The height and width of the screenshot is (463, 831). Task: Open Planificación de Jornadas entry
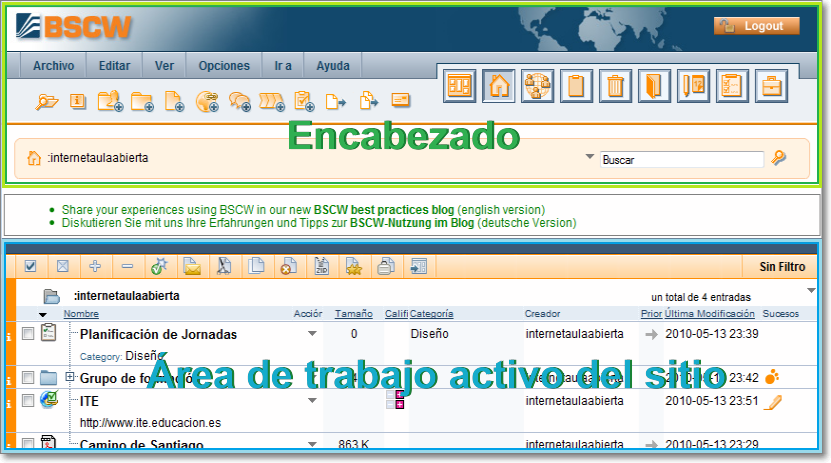pyautogui.click(x=158, y=334)
